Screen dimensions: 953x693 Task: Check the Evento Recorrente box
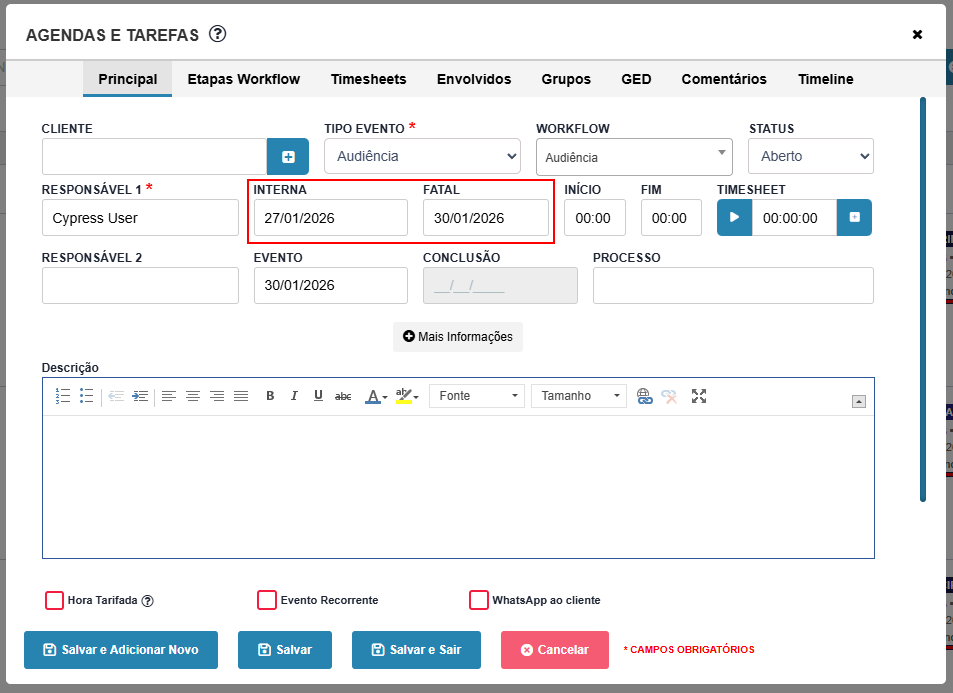[267, 600]
